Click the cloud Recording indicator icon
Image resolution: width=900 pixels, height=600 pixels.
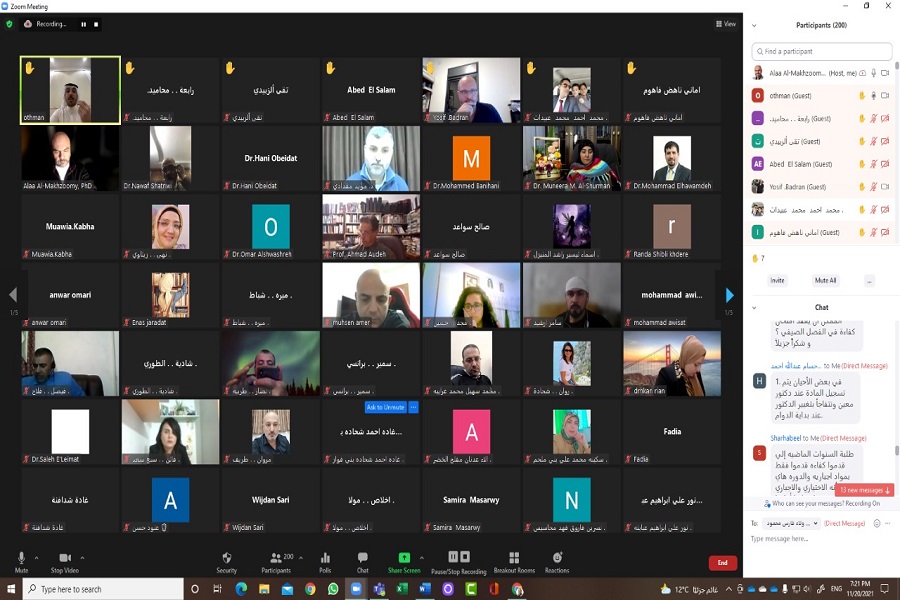[28, 24]
